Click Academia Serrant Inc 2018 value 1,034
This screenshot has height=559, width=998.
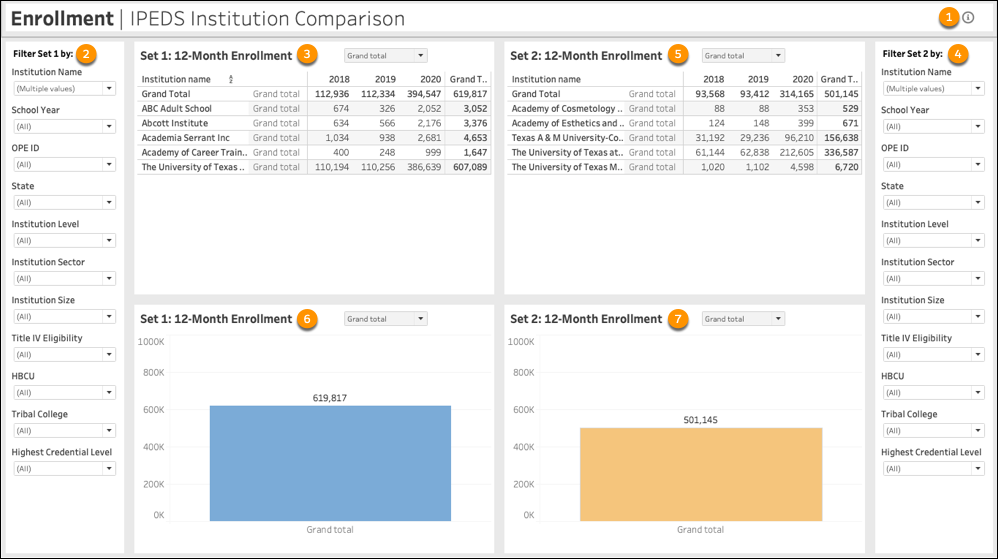pos(337,138)
